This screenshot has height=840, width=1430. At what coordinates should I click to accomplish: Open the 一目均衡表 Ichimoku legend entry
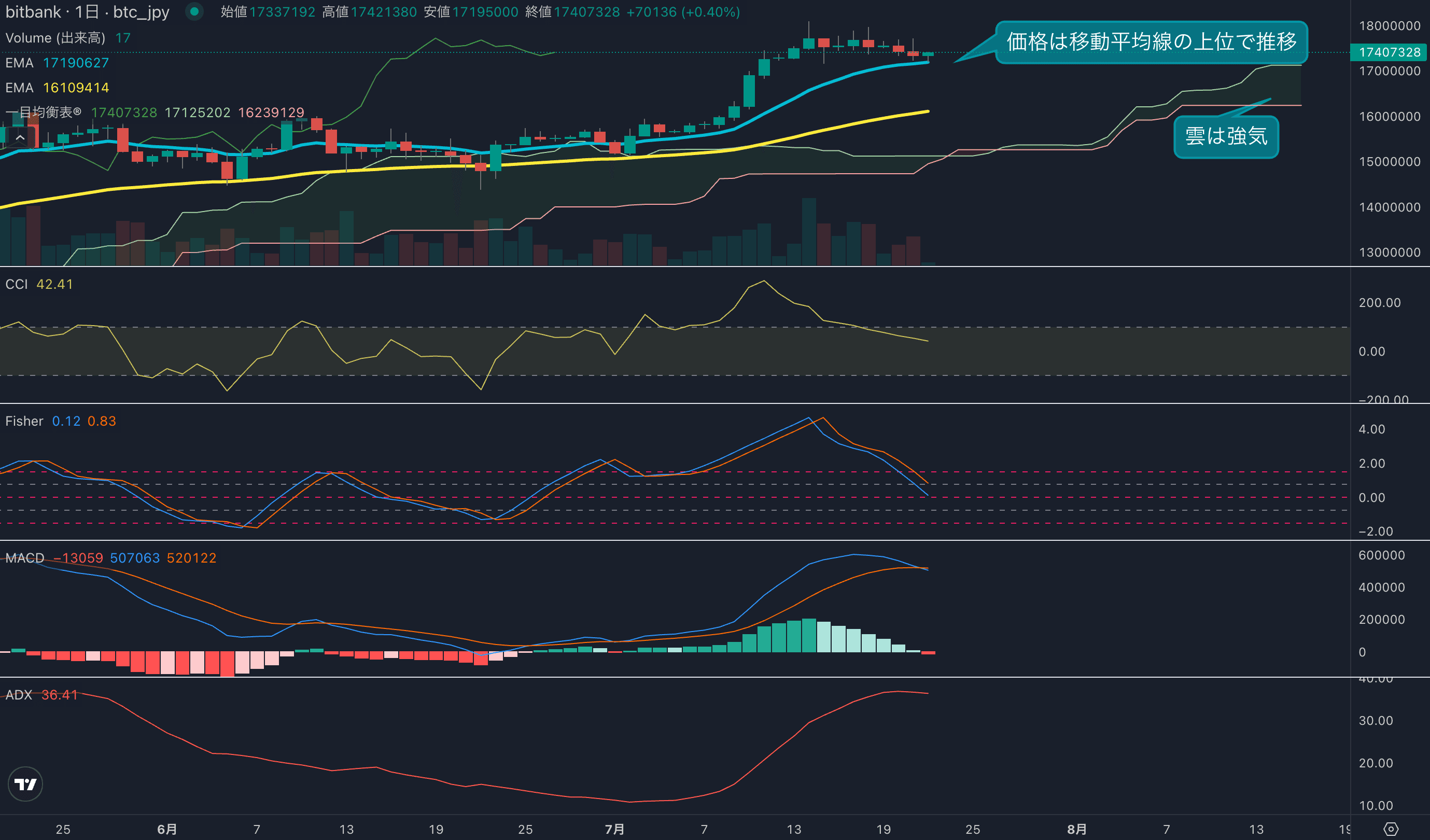[x=43, y=113]
